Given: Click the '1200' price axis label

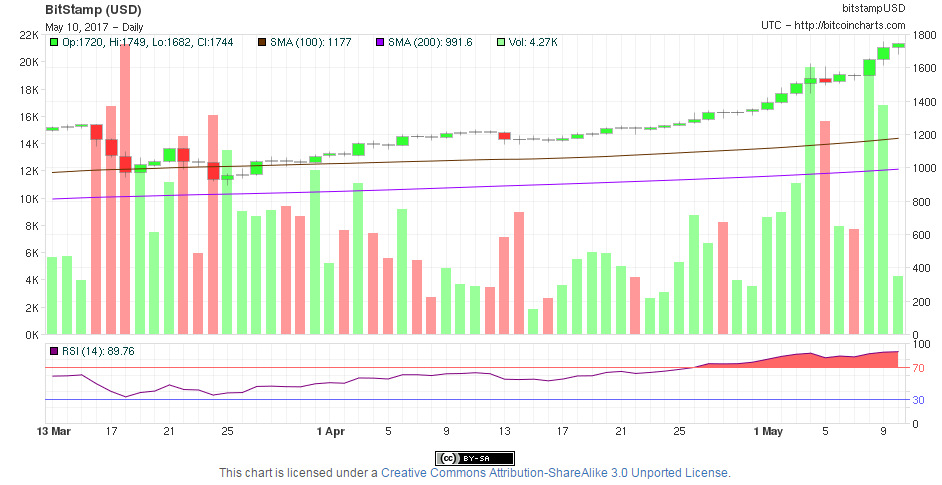Looking at the screenshot, I should (924, 135).
